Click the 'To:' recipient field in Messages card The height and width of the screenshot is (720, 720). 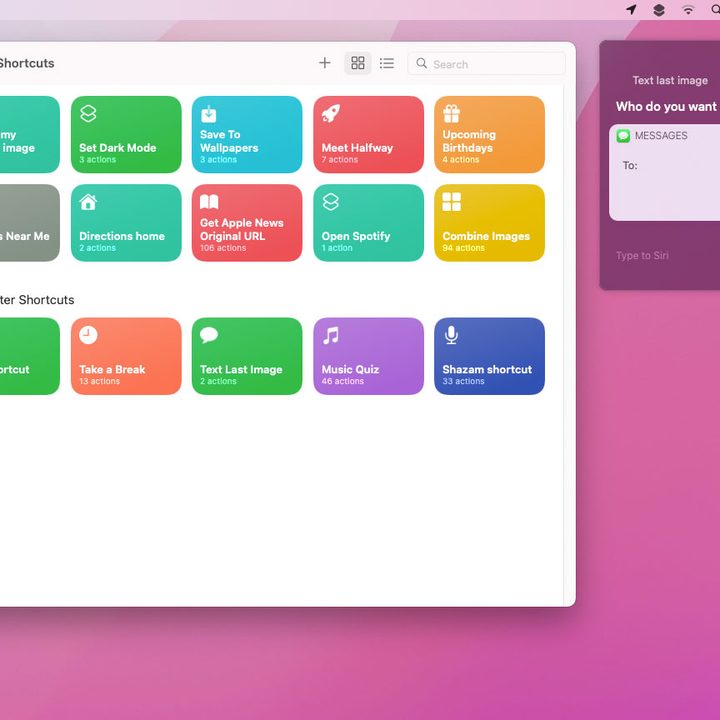point(664,166)
